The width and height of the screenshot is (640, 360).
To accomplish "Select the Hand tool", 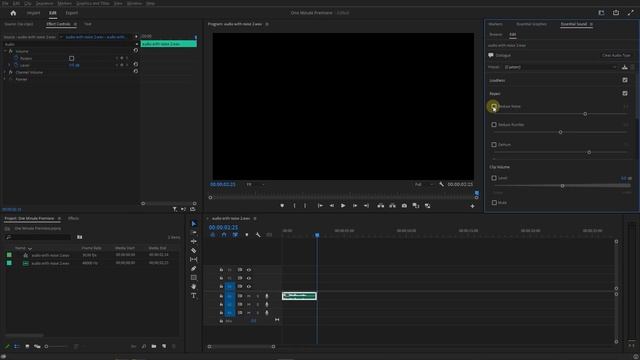I will pyautogui.click(x=194, y=287).
